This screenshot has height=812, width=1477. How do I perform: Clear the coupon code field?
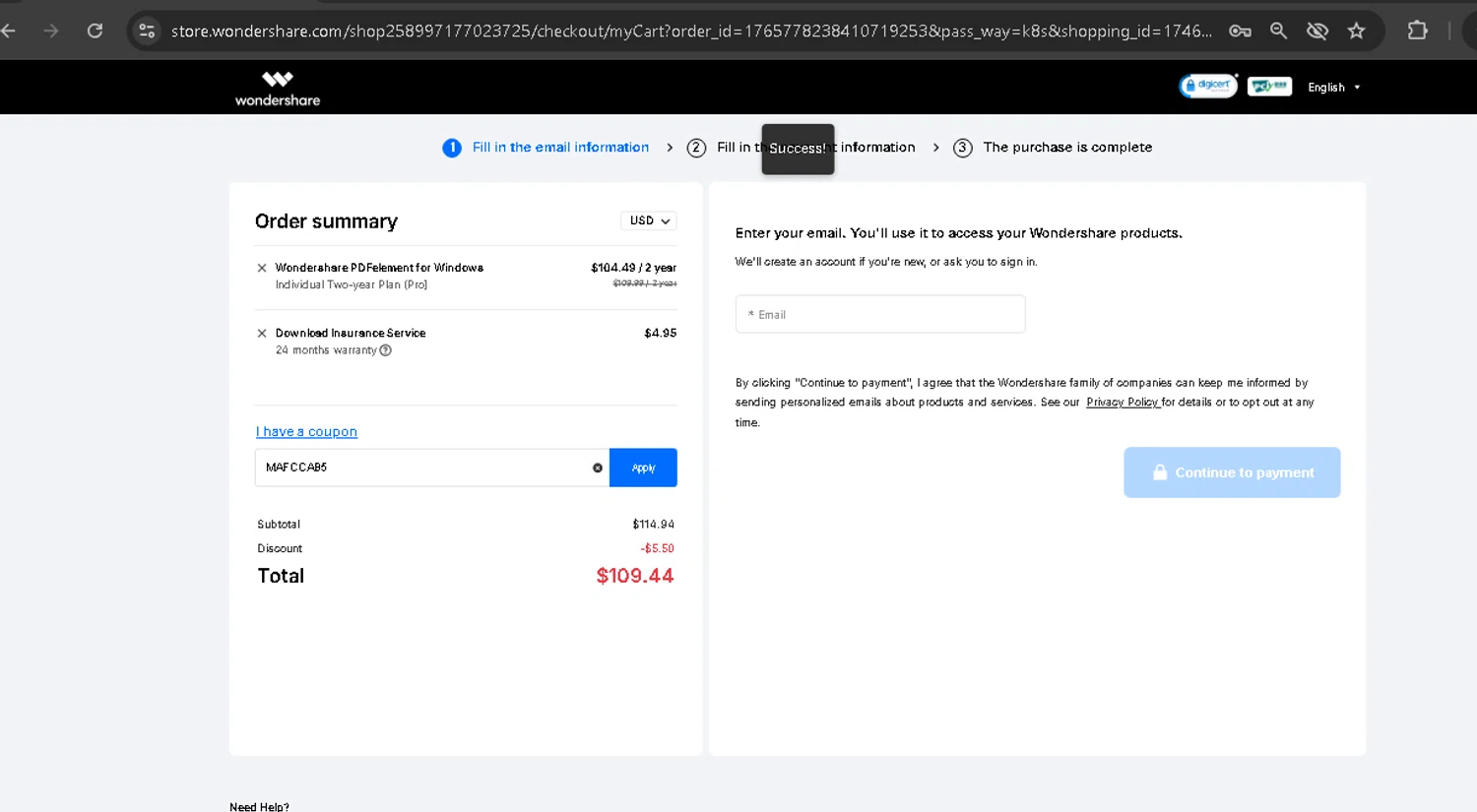[598, 468]
